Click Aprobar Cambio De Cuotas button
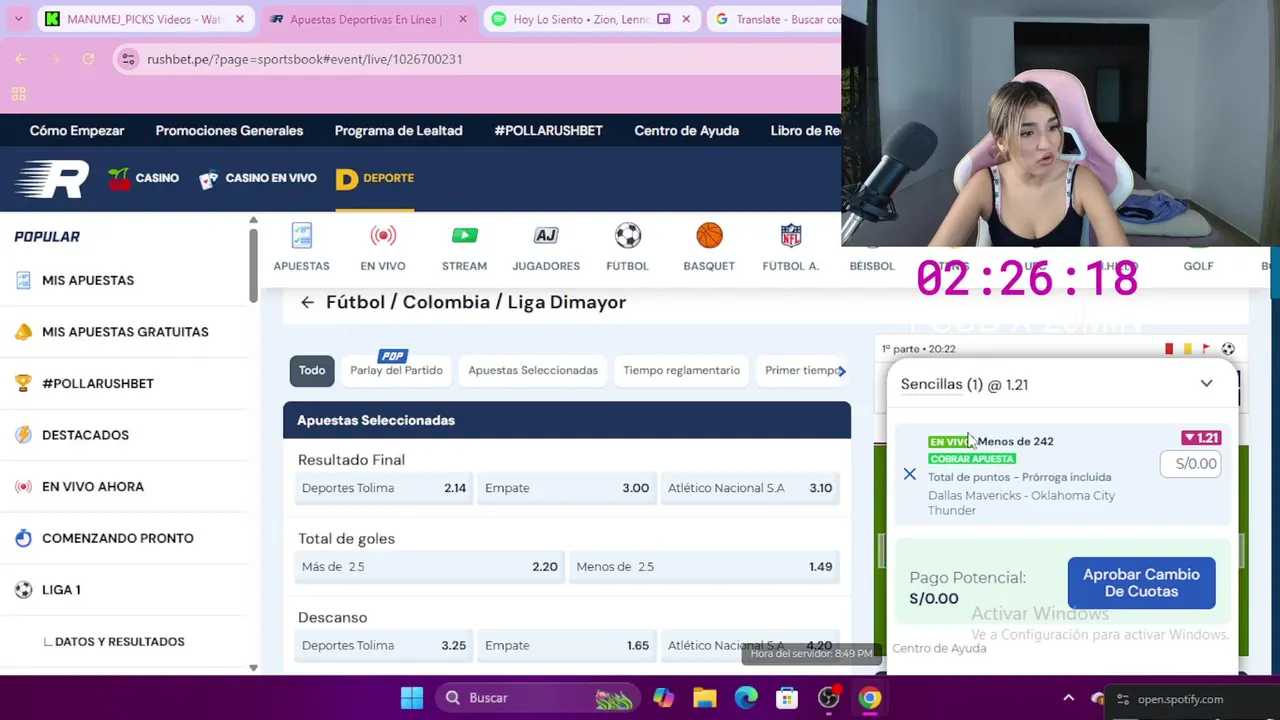The height and width of the screenshot is (720, 1280). click(x=1141, y=583)
